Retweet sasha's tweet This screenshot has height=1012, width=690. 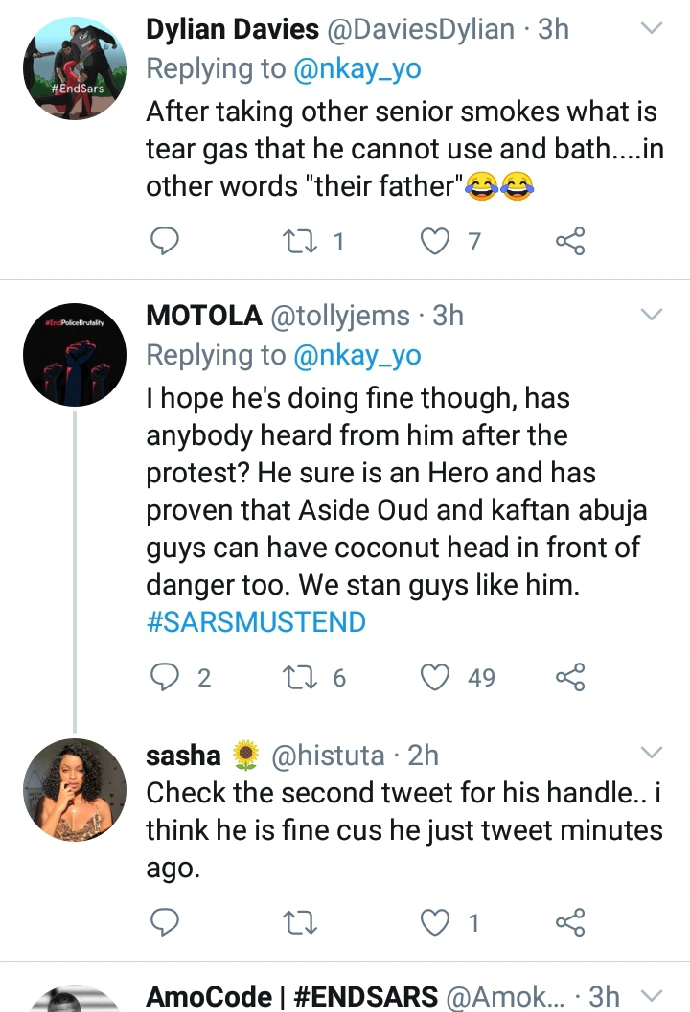coord(298,922)
